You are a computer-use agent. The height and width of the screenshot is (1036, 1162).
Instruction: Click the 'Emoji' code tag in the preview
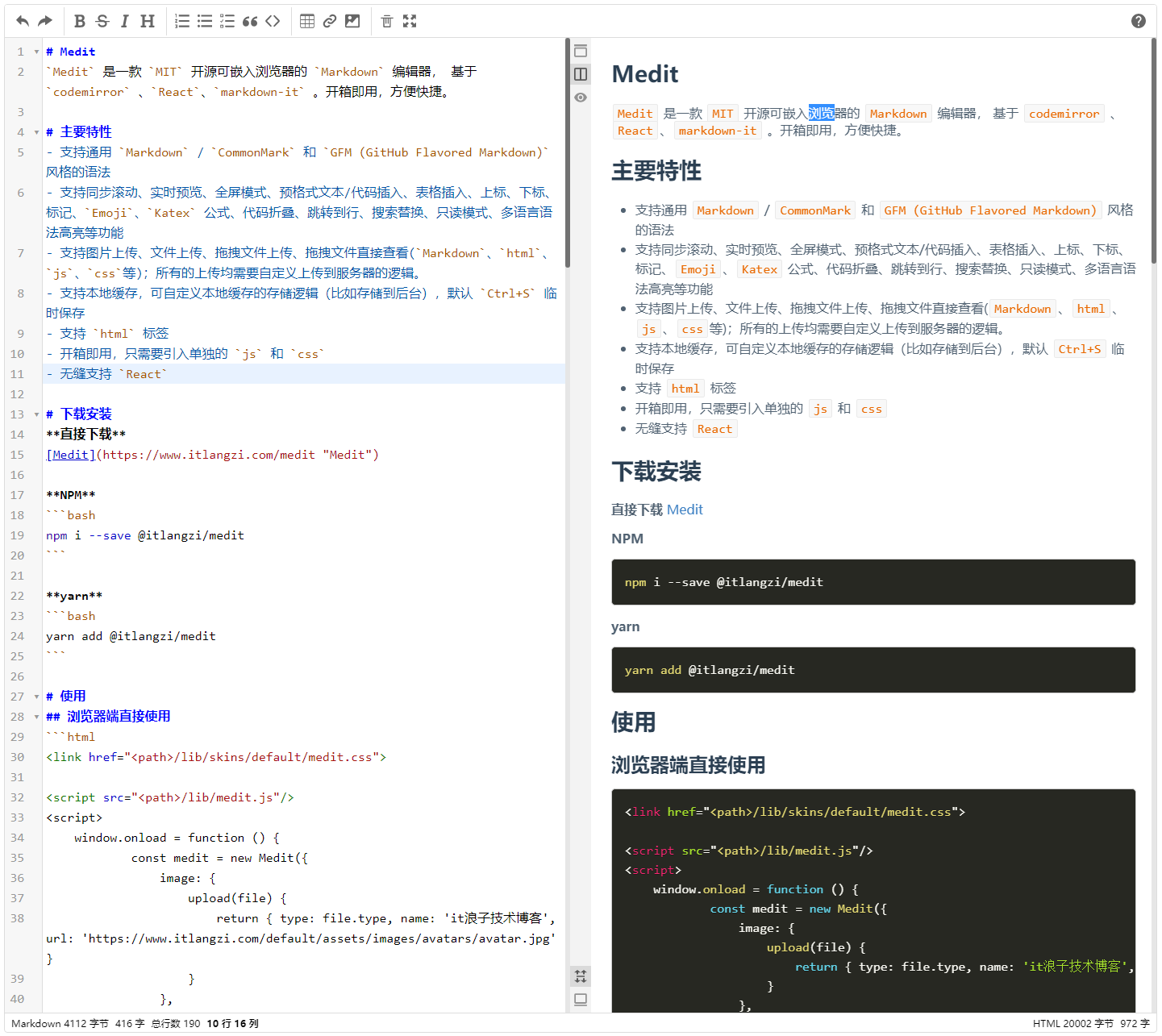(698, 269)
